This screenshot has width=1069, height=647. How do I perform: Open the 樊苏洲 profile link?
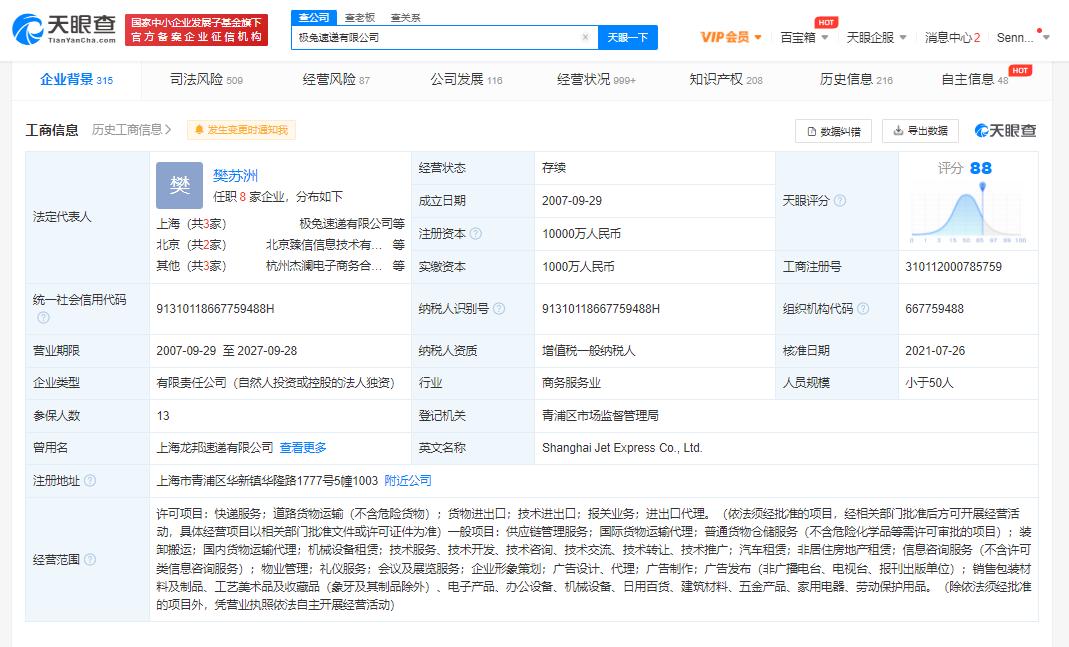click(x=235, y=175)
